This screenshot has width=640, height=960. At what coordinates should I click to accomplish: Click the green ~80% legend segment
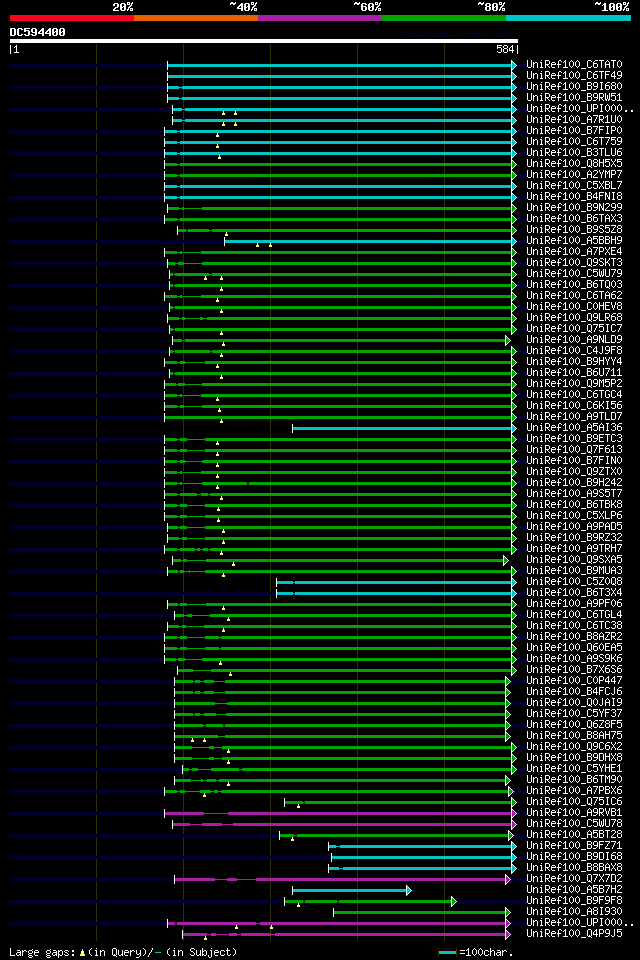444,18
